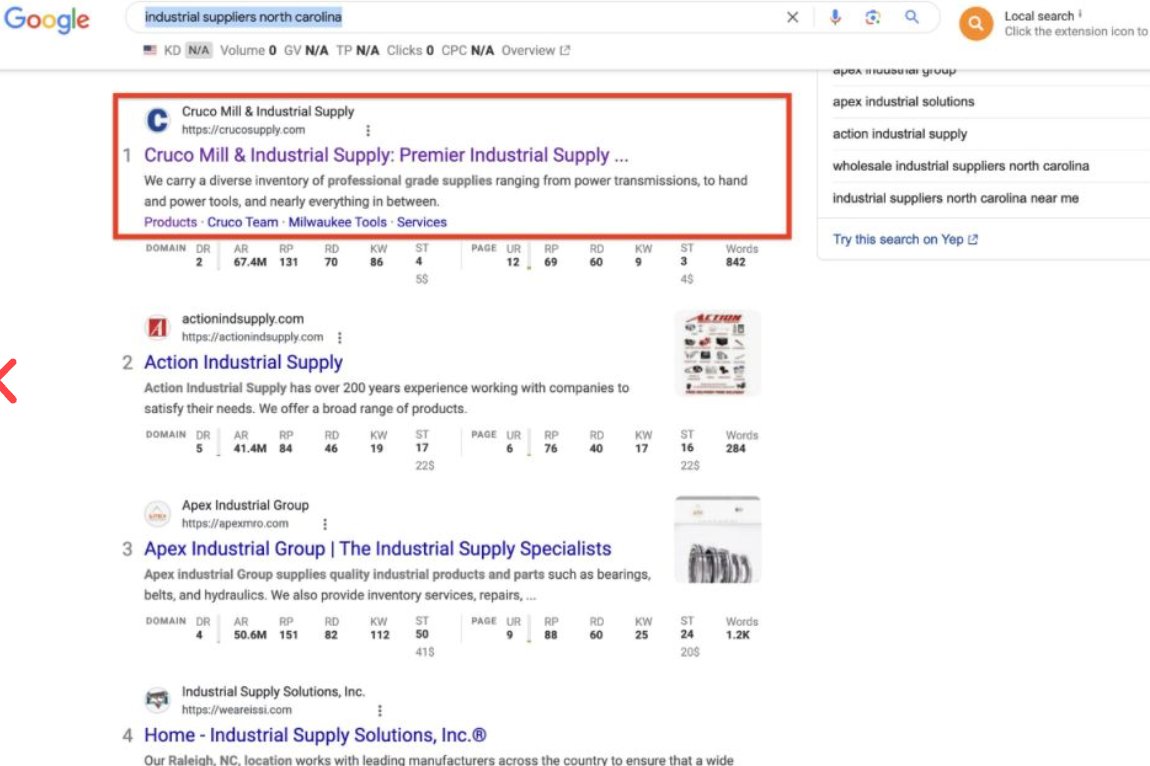The height and width of the screenshot is (766, 1150).
Task: Click the Google logo
Action: (47, 20)
